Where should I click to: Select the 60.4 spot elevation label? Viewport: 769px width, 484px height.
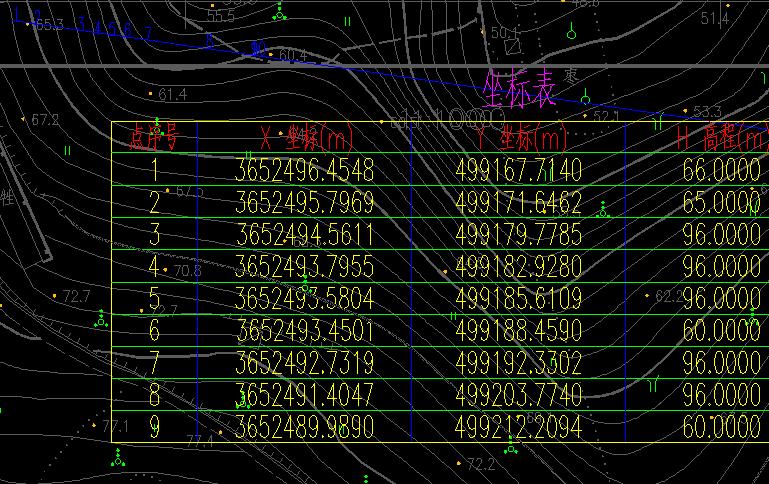point(294,55)
